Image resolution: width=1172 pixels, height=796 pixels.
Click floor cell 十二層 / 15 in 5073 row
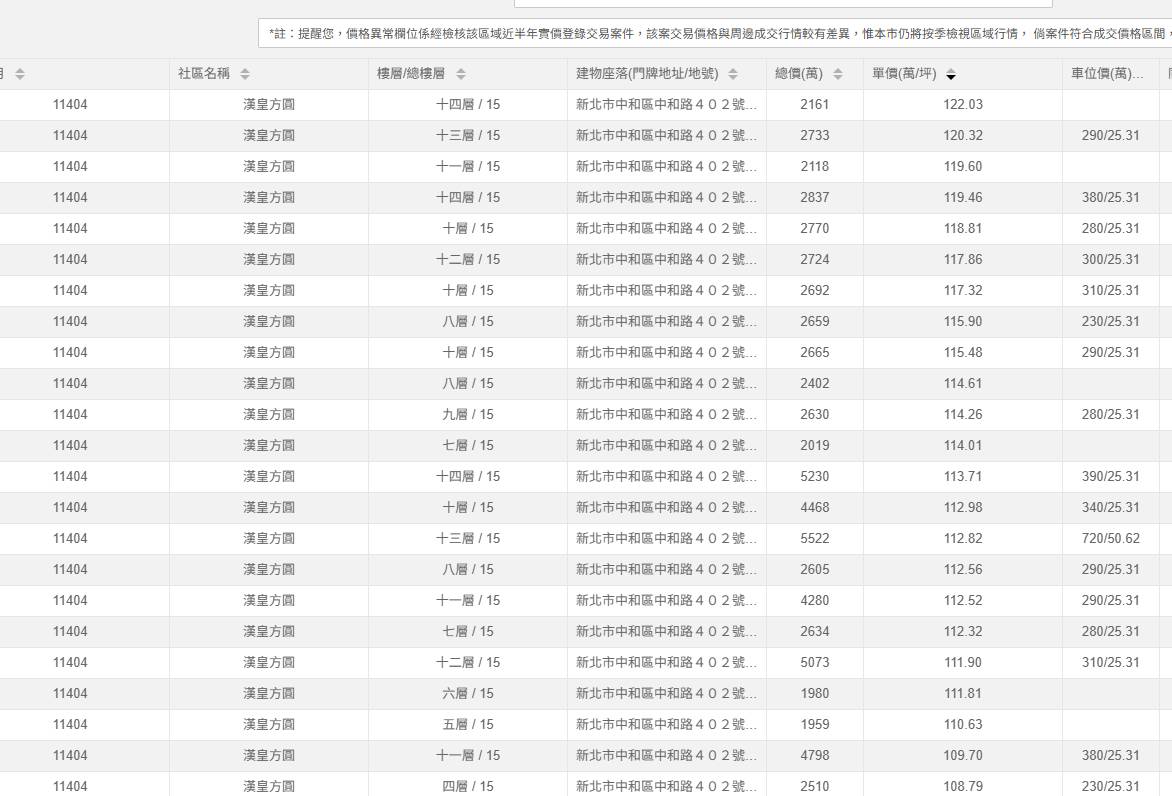[468, 663]
